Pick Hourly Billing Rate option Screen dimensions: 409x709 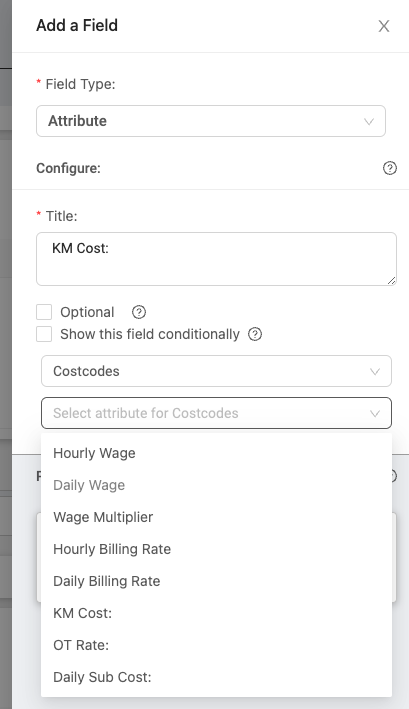216,549
